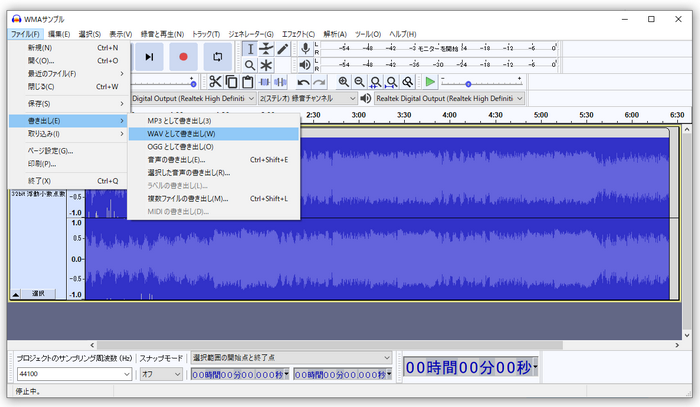Click the Cut scissors icon

pos(215,82)
